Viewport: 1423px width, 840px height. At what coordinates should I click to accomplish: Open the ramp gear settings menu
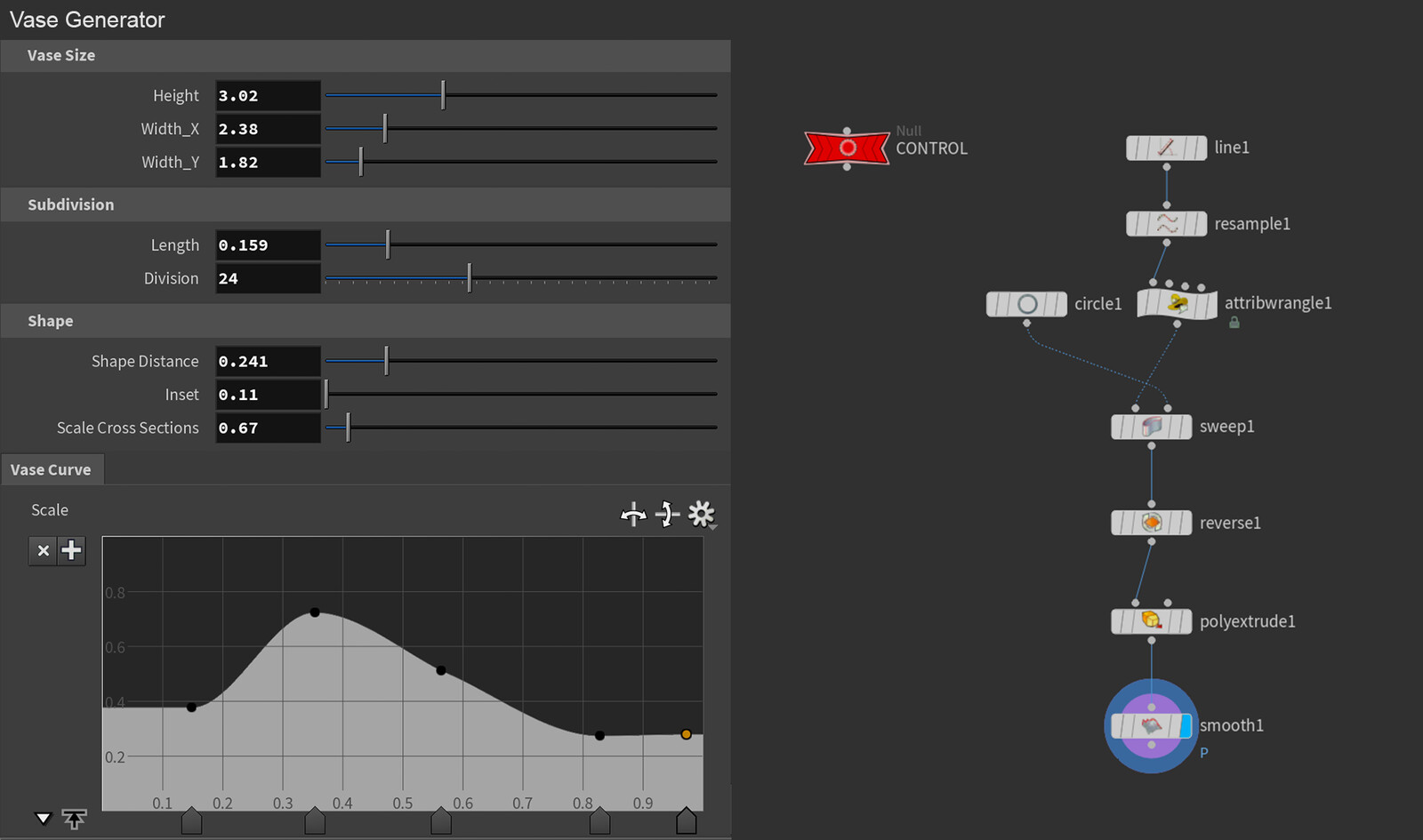[702, 514]
